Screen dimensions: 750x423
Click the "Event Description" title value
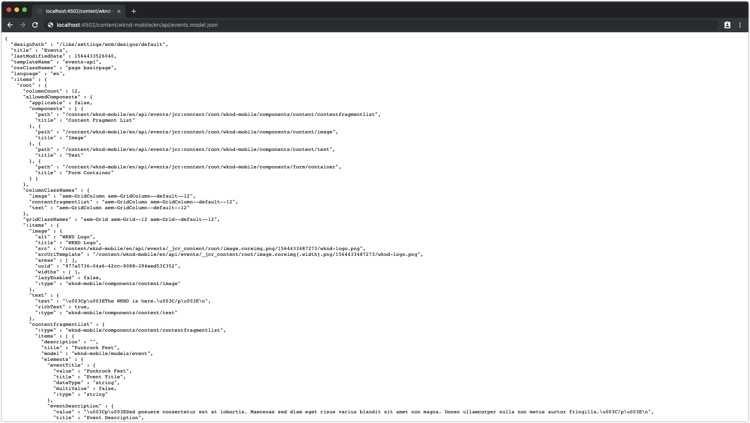(114, 418)
